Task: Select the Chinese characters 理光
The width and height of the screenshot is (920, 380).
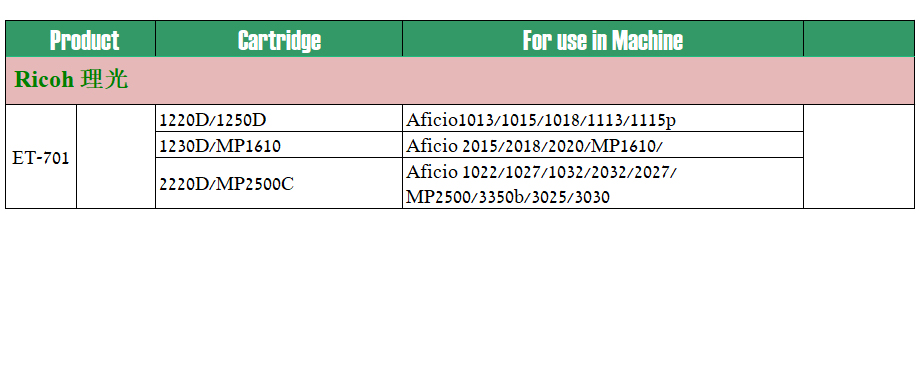Action: pyautogui.click(x=104, y=79)
